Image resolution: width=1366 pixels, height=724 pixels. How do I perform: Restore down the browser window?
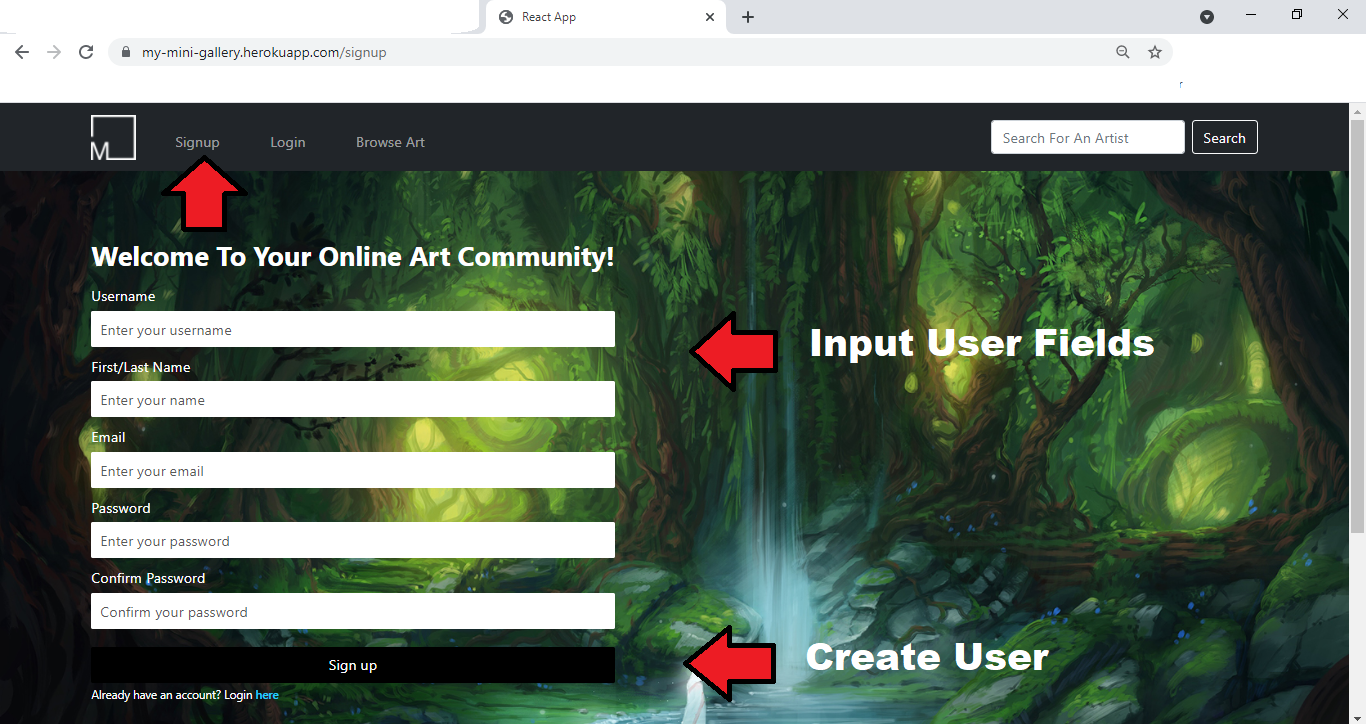click(1297, 14)
